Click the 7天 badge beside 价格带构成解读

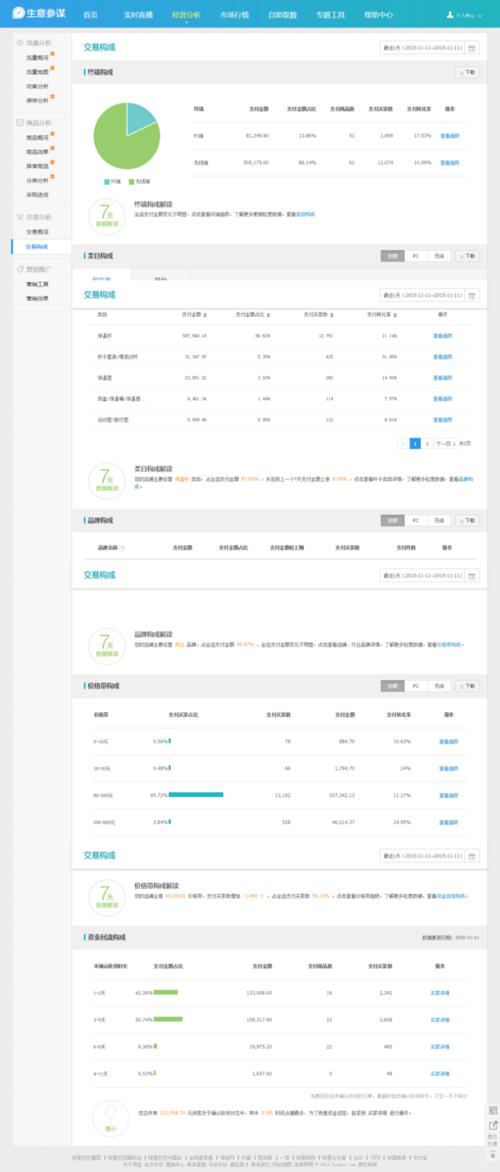click(x=106, y=898)
